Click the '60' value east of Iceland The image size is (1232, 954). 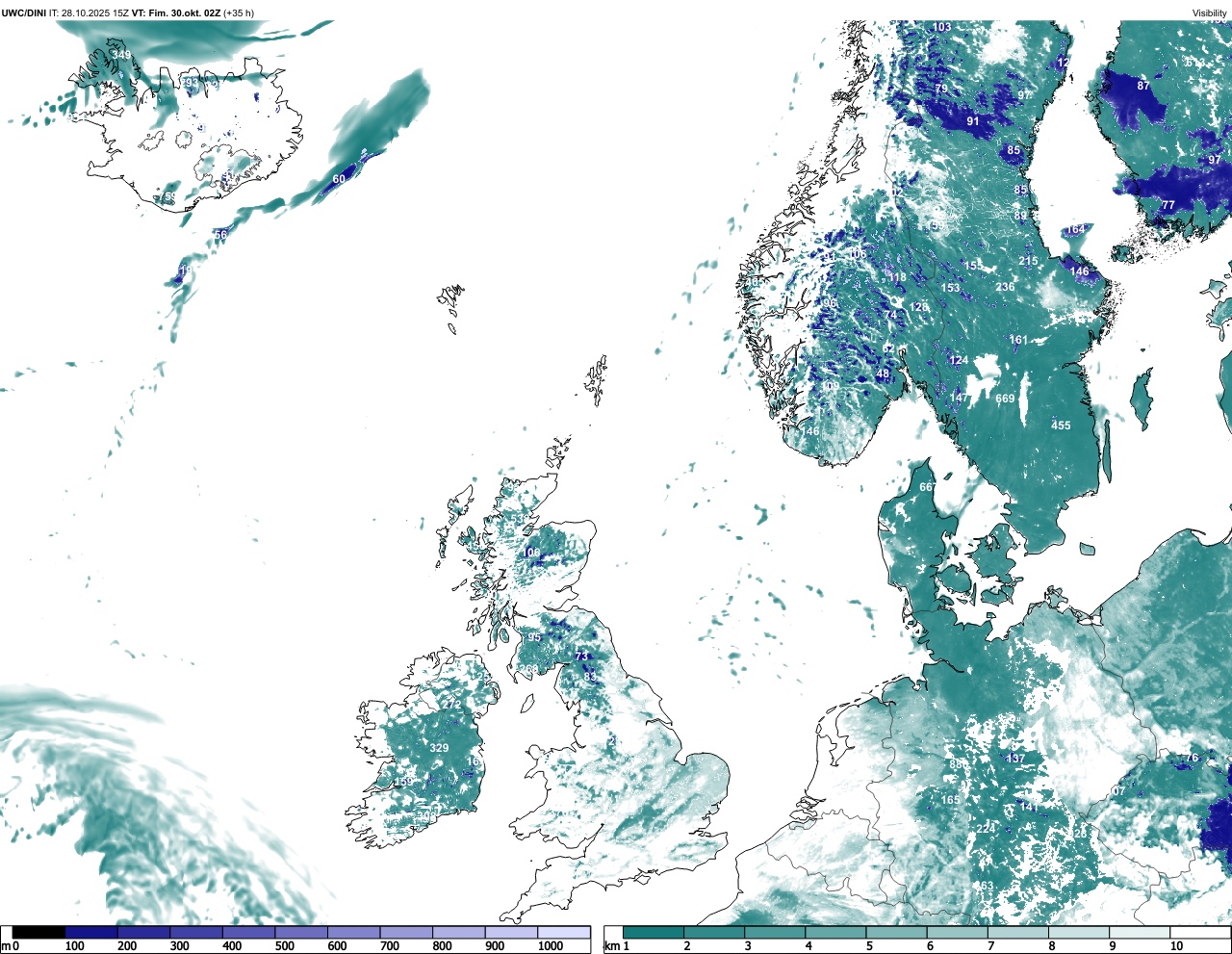click(339, 179)
